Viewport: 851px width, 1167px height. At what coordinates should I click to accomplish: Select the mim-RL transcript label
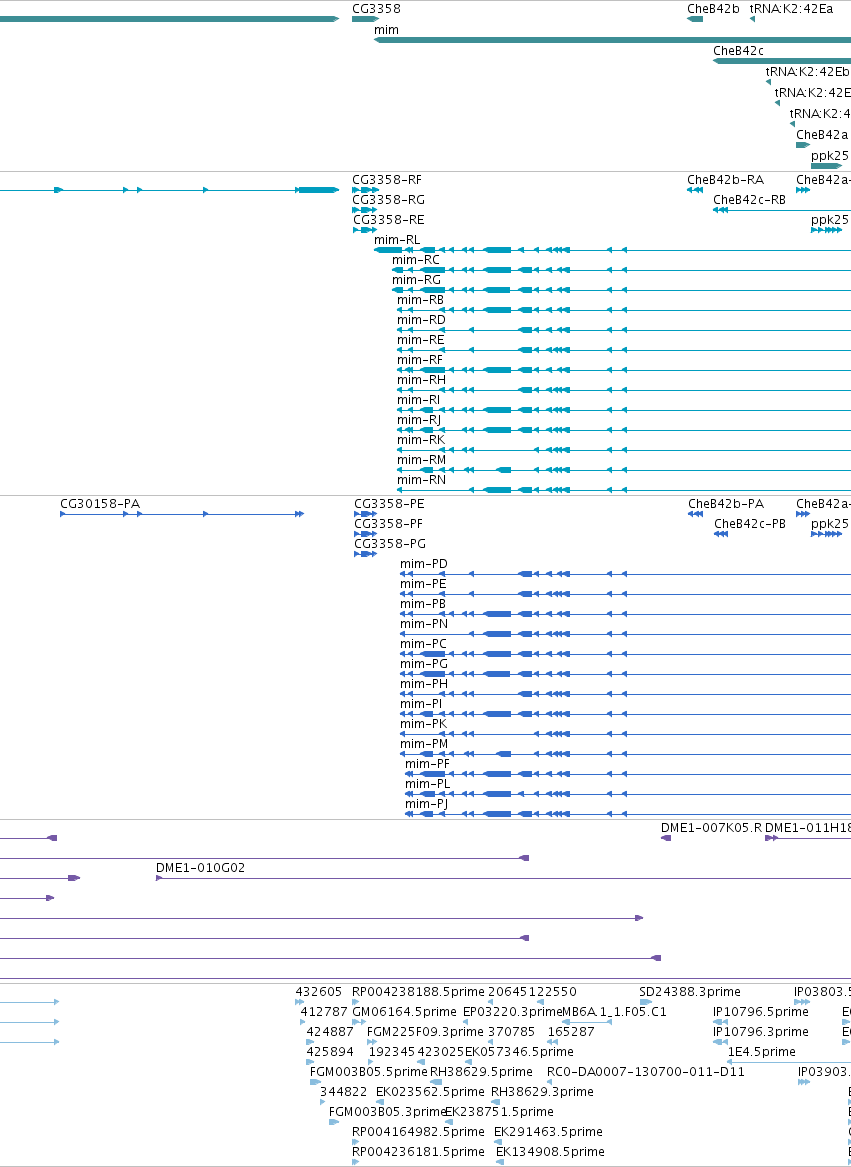[x=398, y=240]
